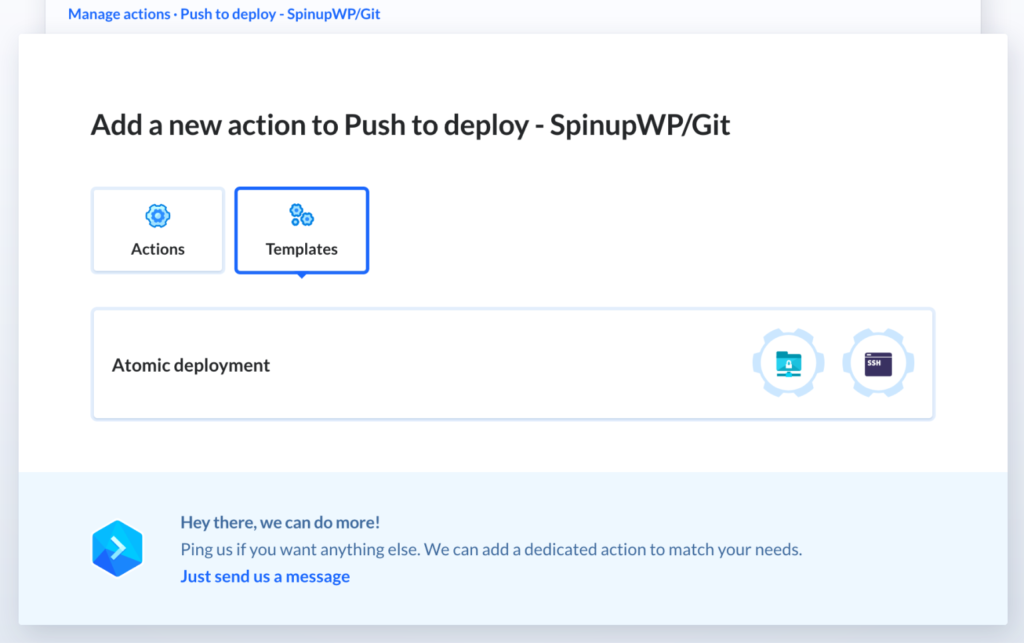The width and height of the screenshot is (1024, 643).
Task: Click the hexagonal arrow logo near the footer
Action: click(117, 548)
